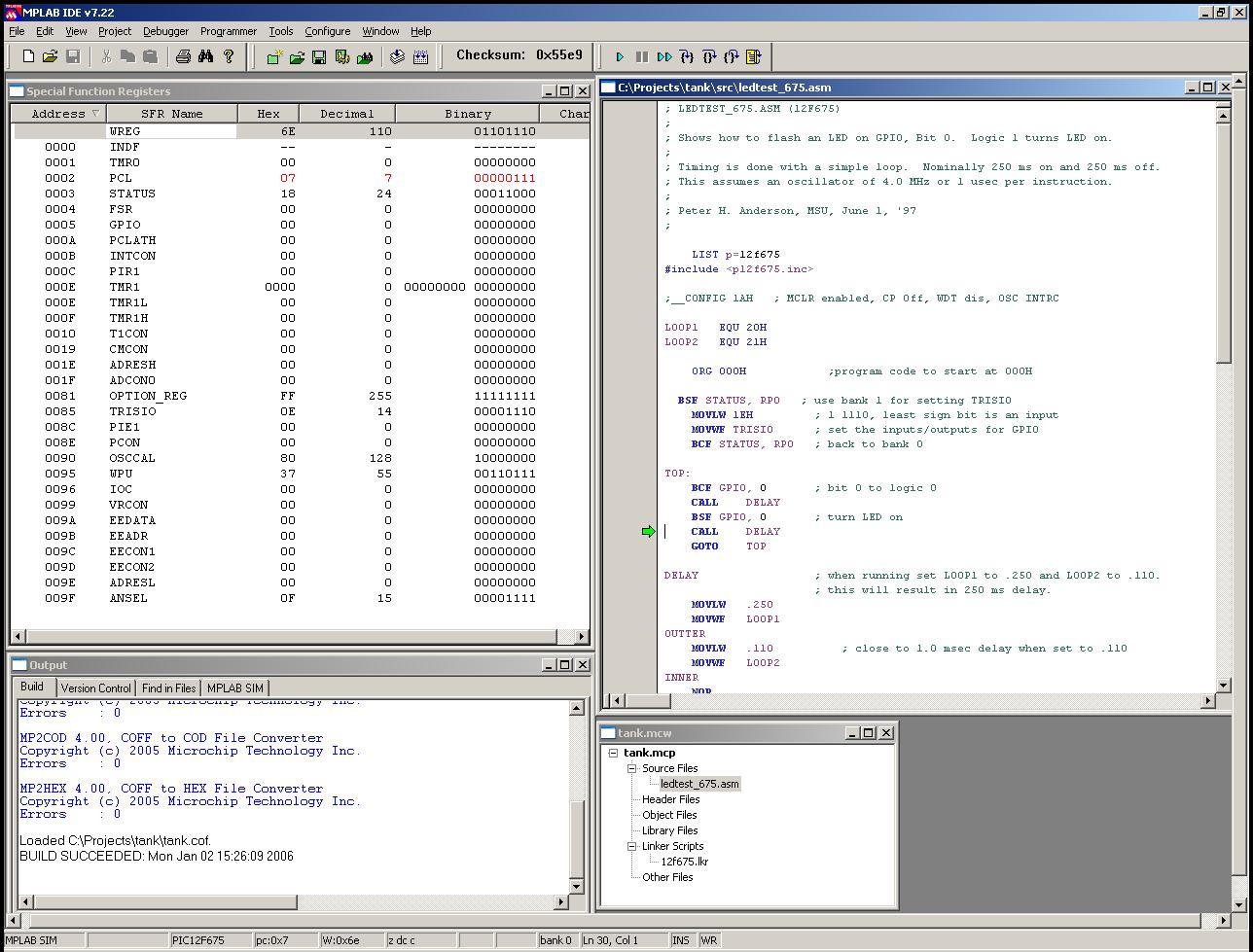This screenshot has height=952, width=1253.
Task: Open the Project menu
Action: point(115,31)
